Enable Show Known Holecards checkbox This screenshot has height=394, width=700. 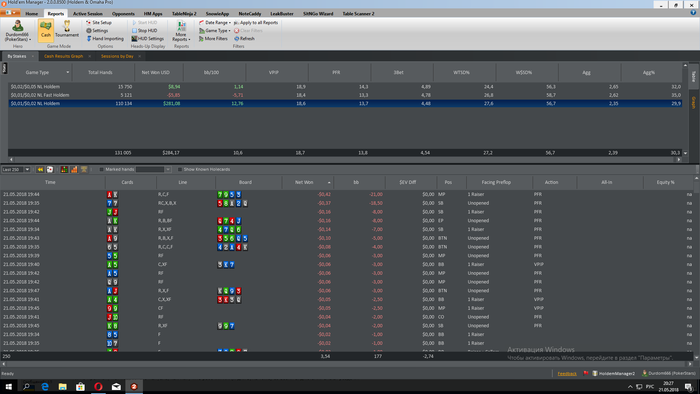click(x=180, y=170)
